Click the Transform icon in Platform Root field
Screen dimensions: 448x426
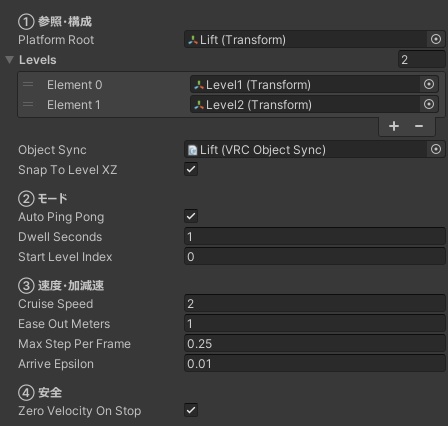(x=193, y=40)
